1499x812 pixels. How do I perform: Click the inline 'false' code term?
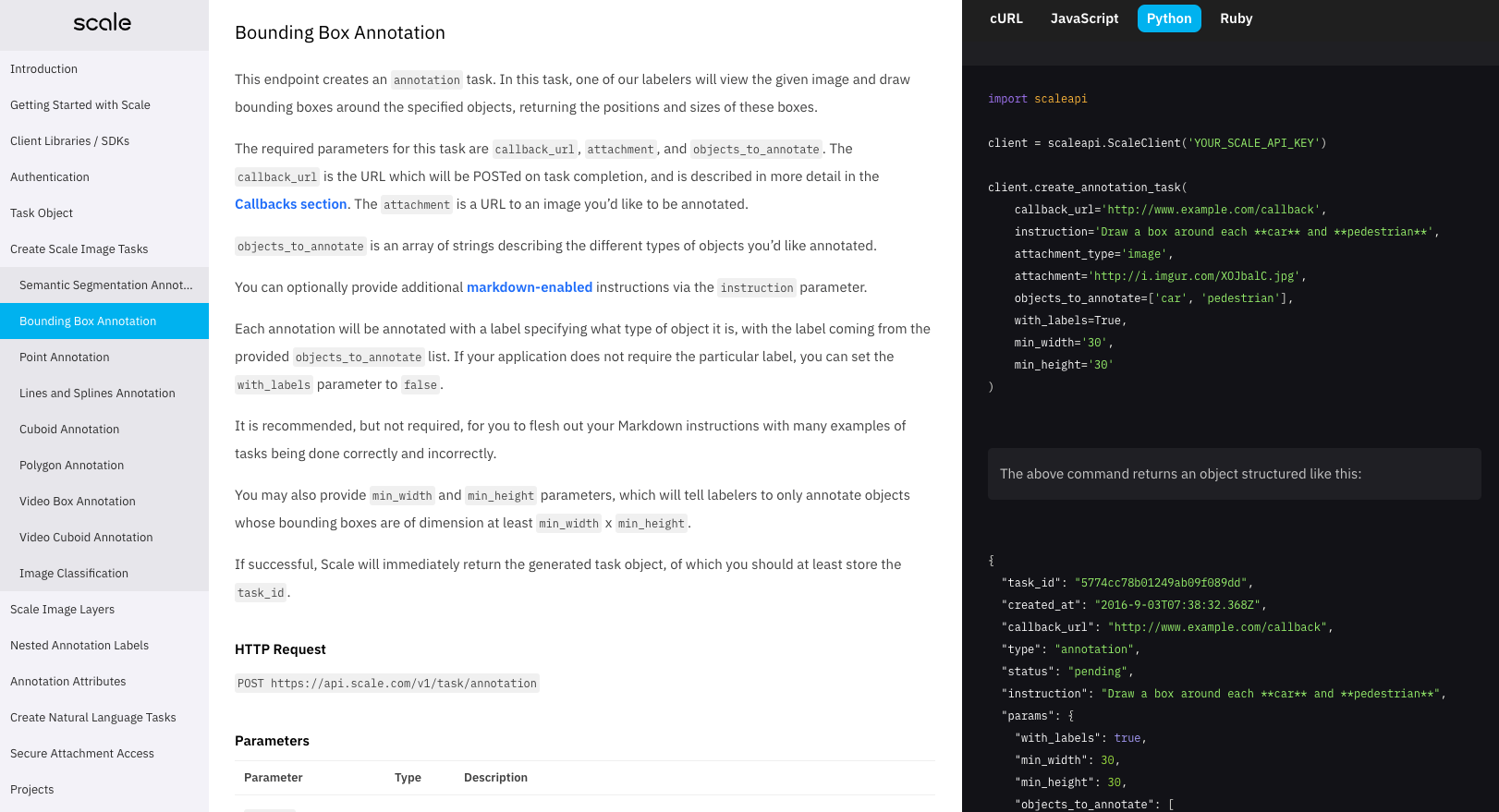coord(420,385)
